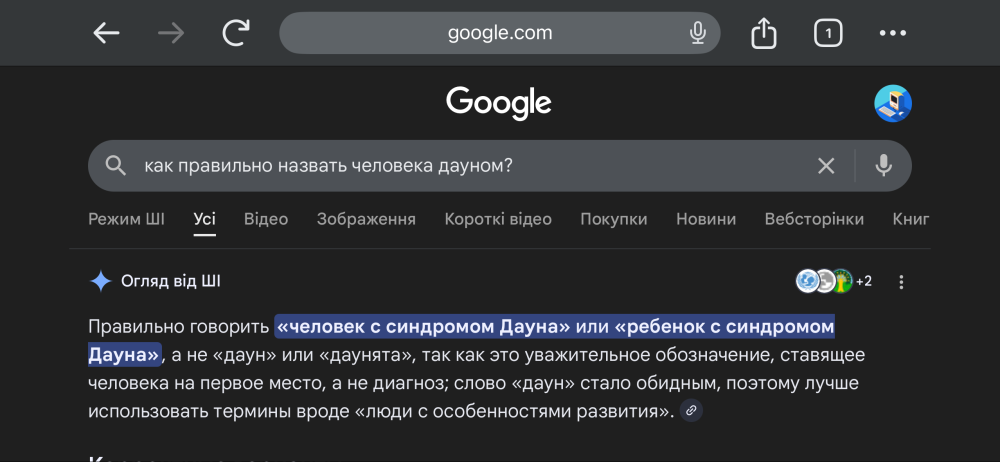The height and width of the screenshot is (462, 1000).
Task: Clear the search query with X
Action: (826, 166)
